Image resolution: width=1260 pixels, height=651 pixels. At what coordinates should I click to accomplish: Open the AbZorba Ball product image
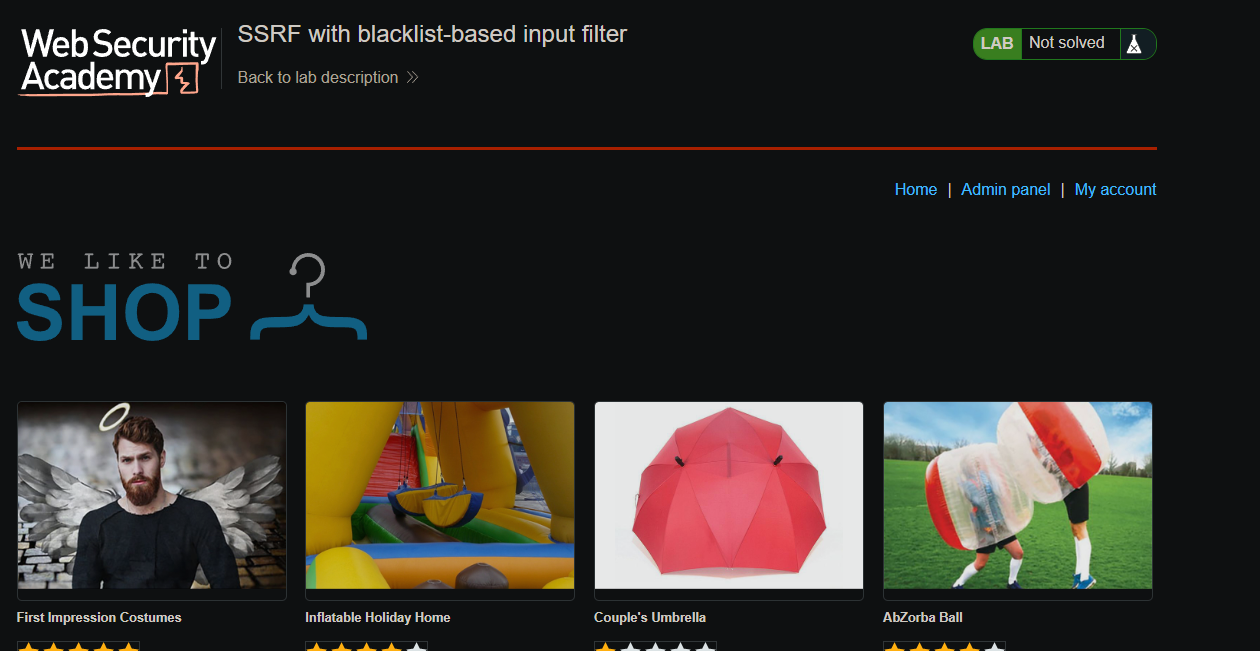(x=1018, y=496)
